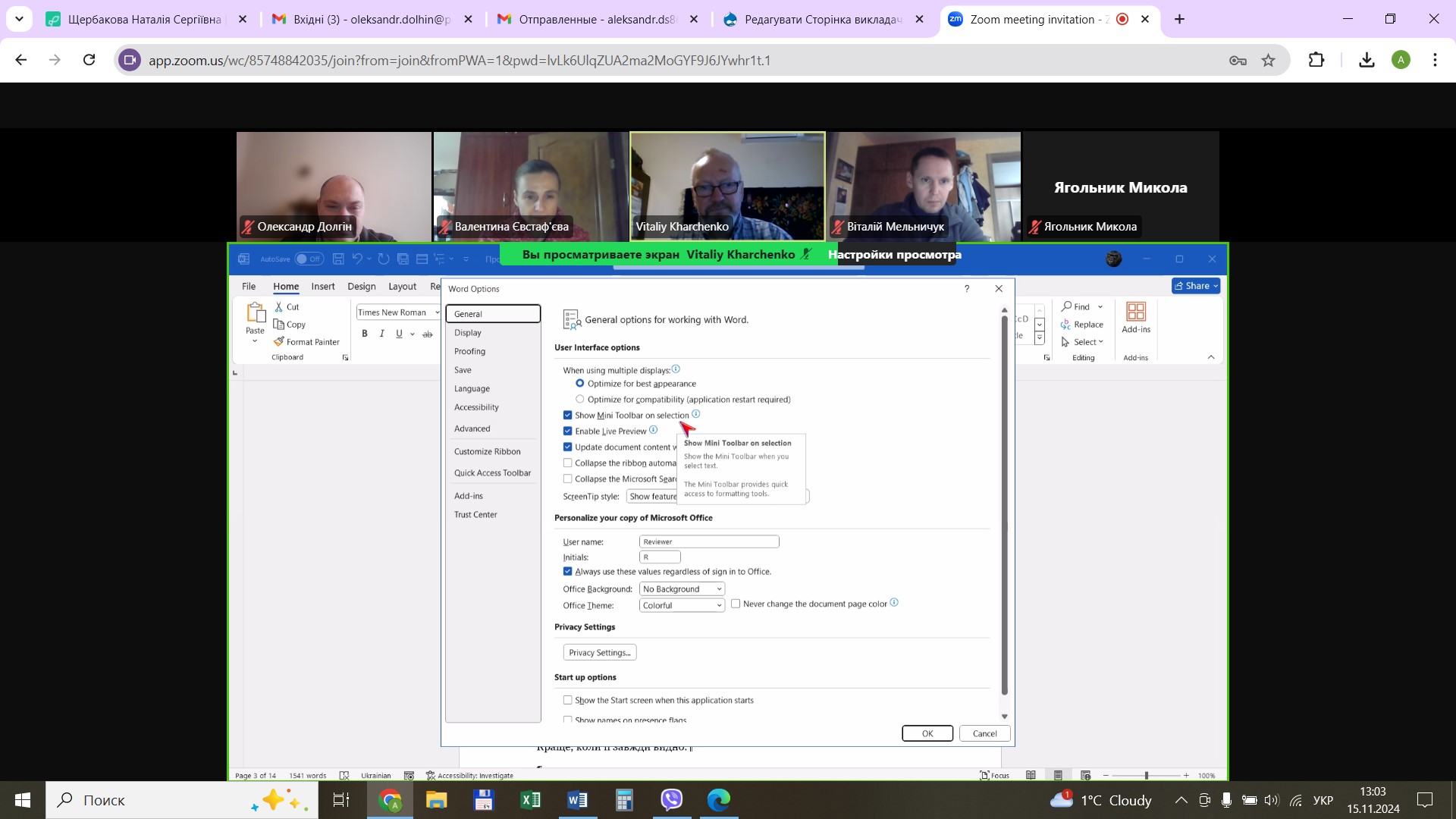Image resolution: width=1456 pixels, height=819 pixels.
Task: Open File Explorer from the taskbar
Action: 437,799
